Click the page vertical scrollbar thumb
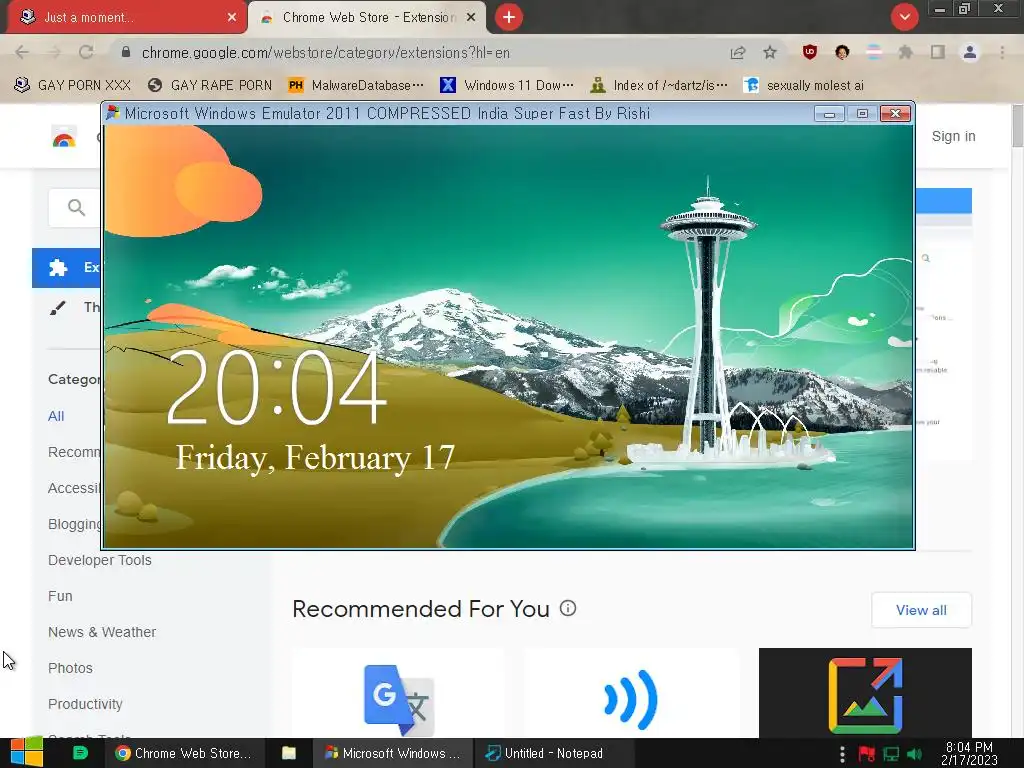 1017,125
